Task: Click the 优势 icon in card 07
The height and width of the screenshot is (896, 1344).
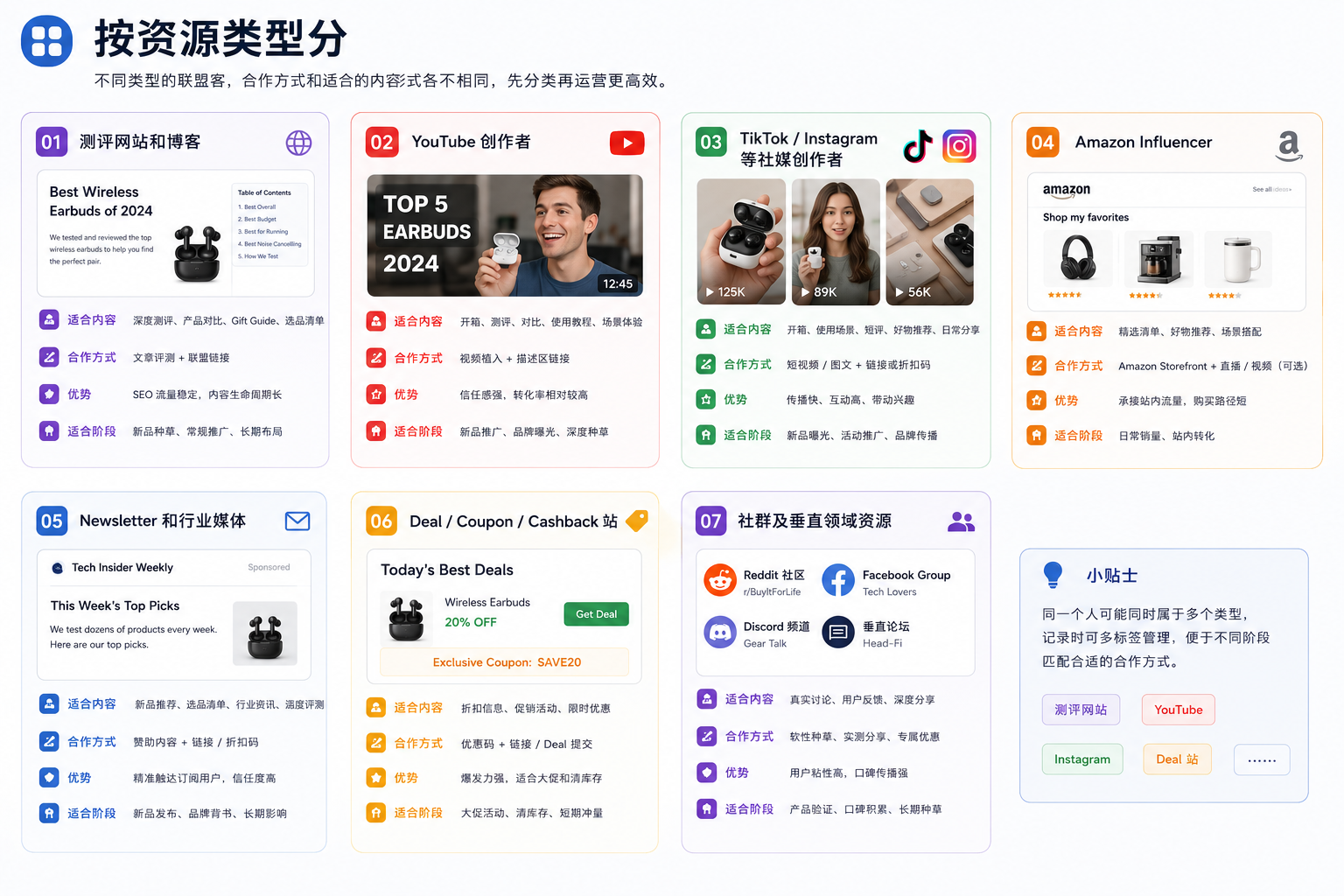Action: click(707, 773)
